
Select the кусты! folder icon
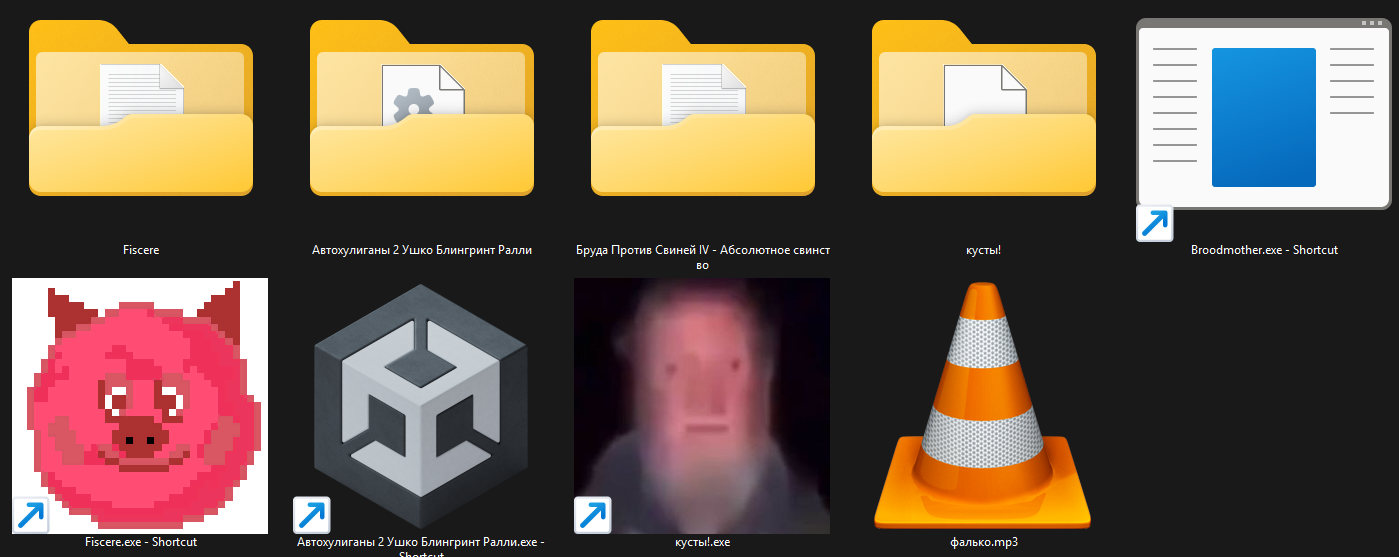pyautogui.click(x=983, y=108)
